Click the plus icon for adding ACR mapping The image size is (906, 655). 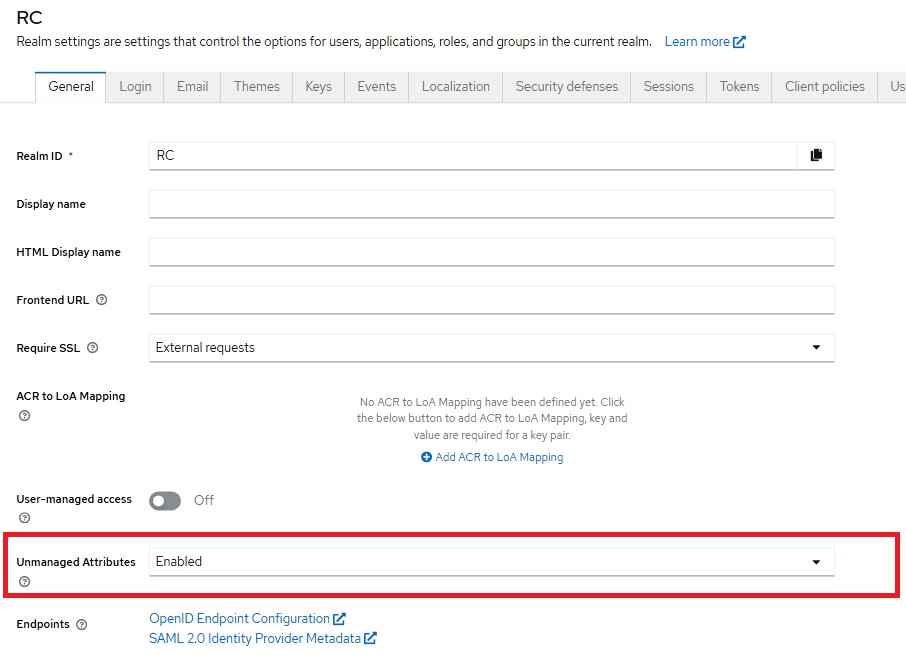426,457
